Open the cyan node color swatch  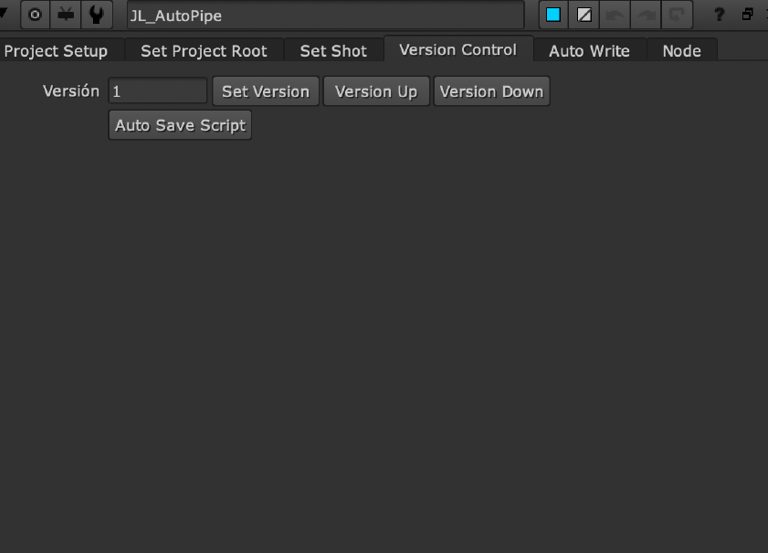(x=553, y=15)
